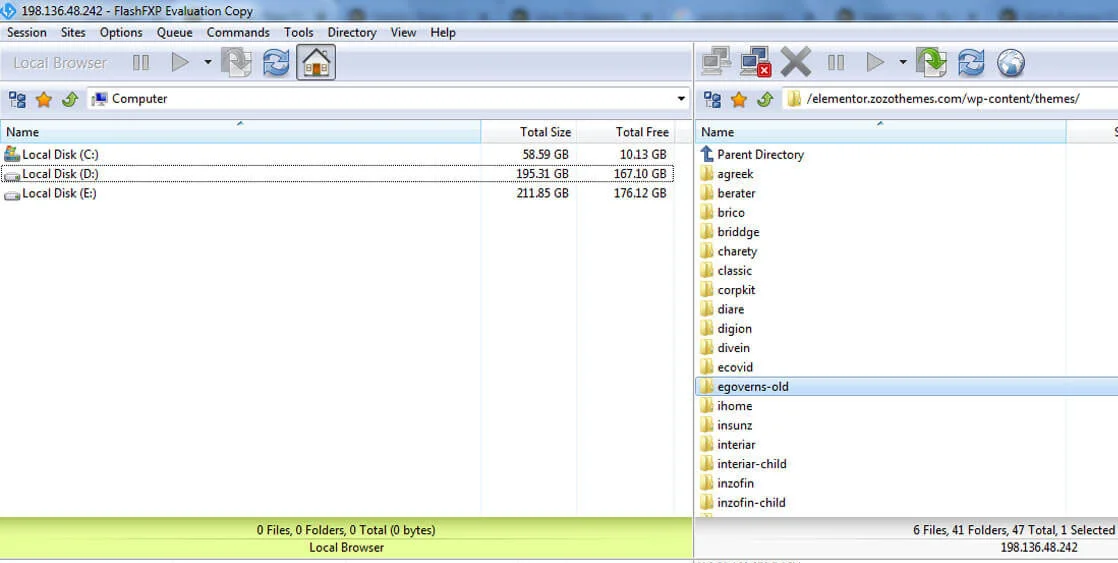The height and width of the screenshot is (563, 1118).
Task: Click the Parent Directory entry
Action: click(760, 155)
